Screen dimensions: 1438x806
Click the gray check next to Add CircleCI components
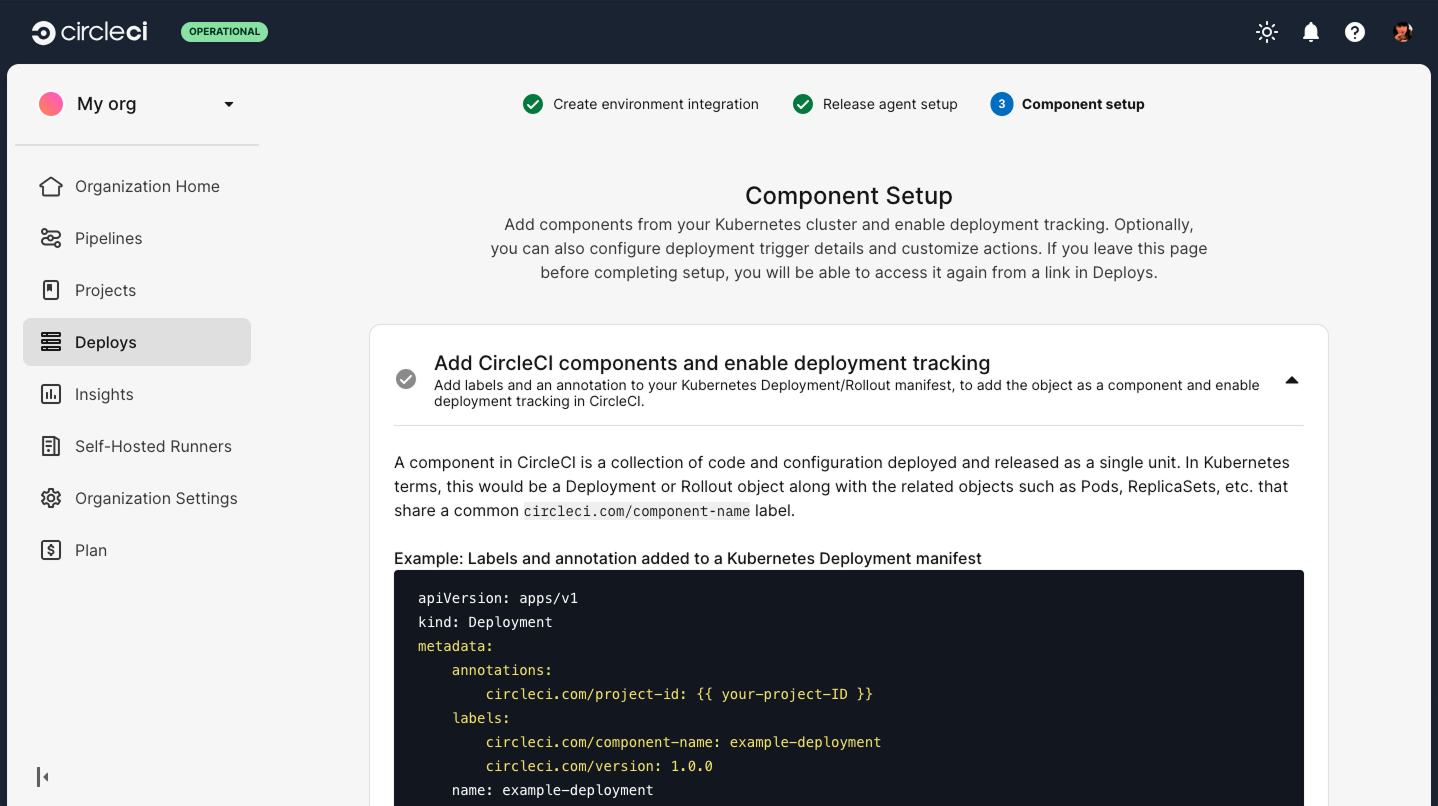click(406, 379)
